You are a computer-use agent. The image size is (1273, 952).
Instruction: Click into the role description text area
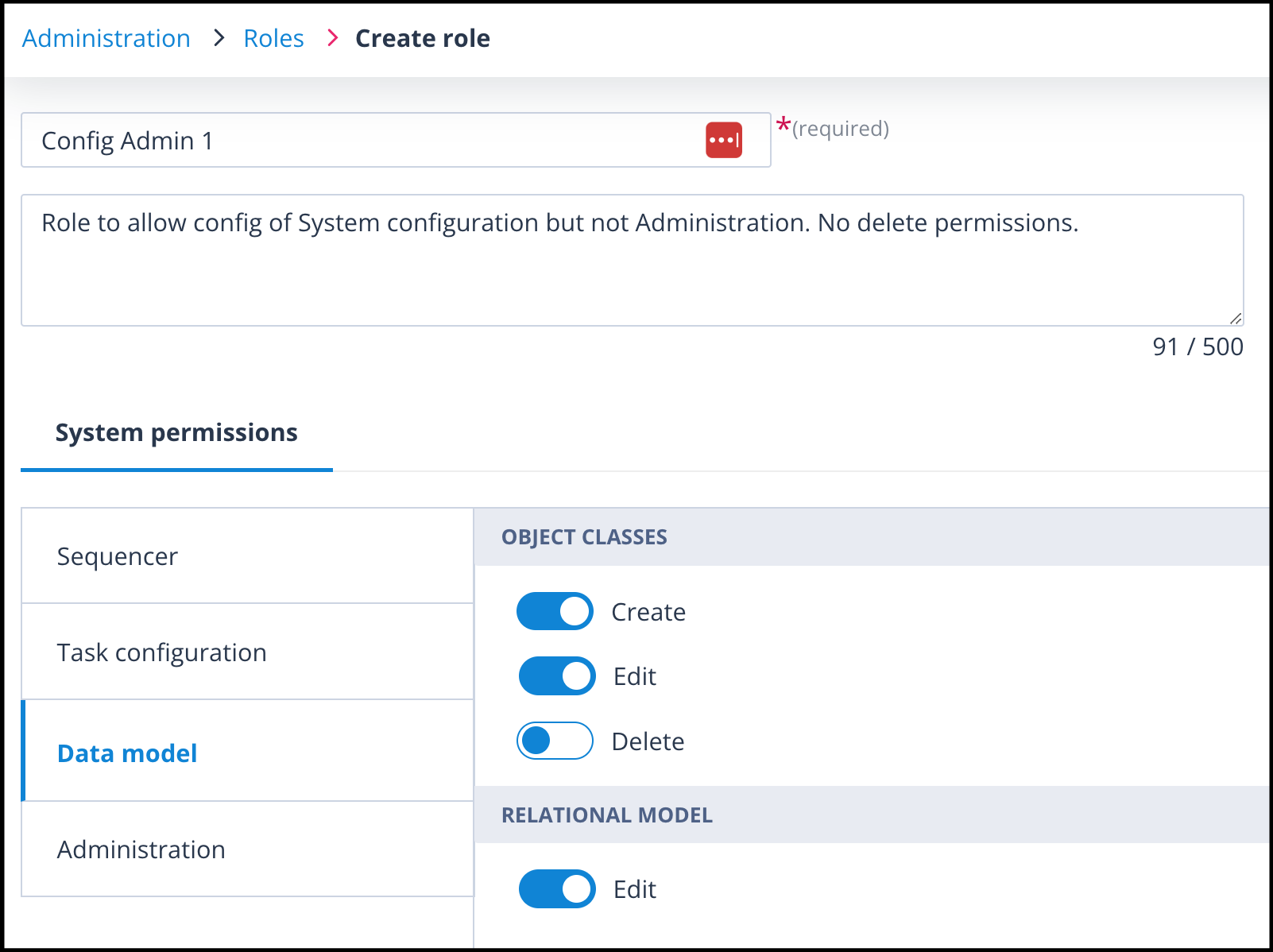pos(633,261)
